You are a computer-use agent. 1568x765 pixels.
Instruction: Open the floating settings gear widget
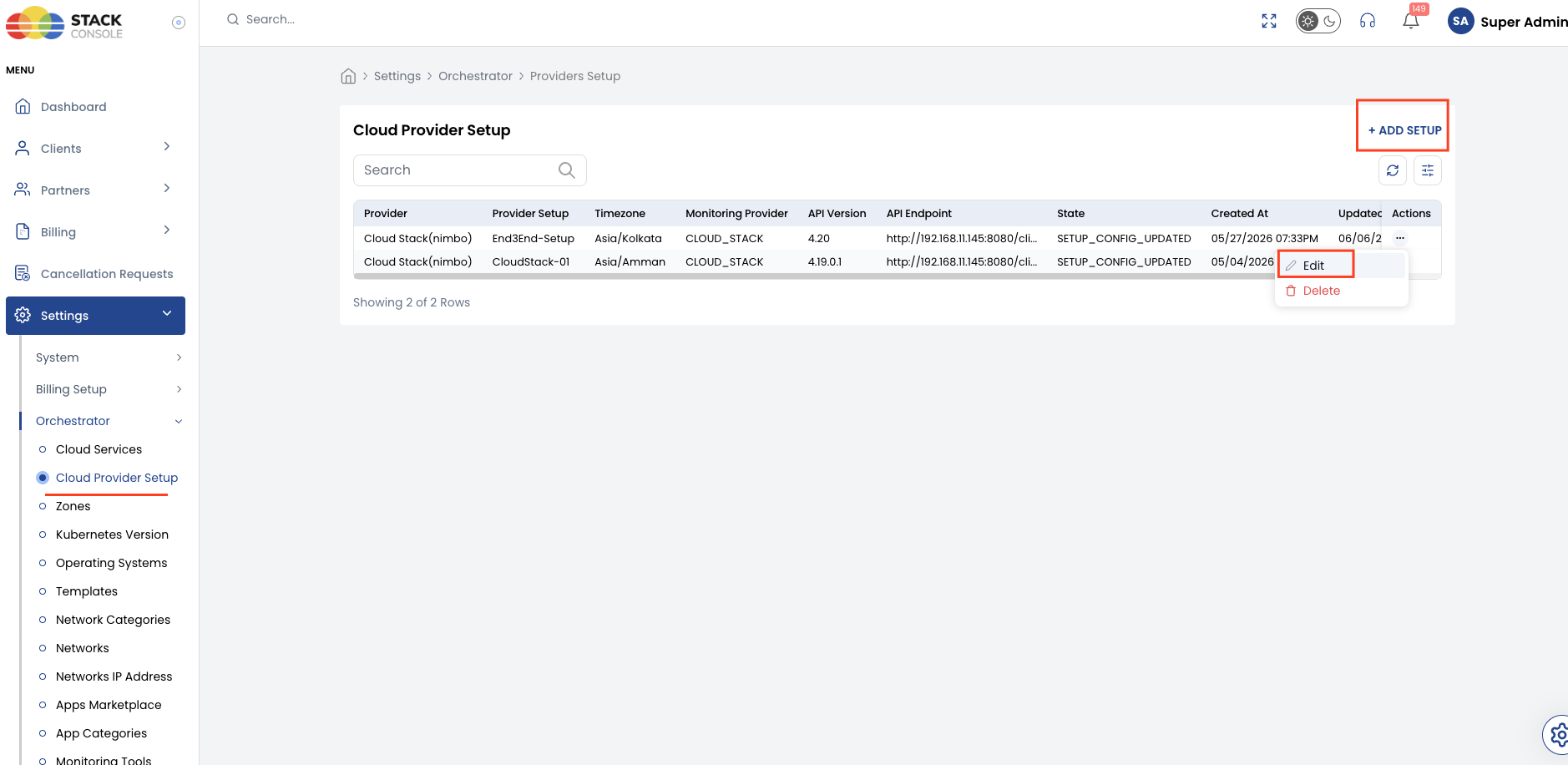click(1557, 735)
